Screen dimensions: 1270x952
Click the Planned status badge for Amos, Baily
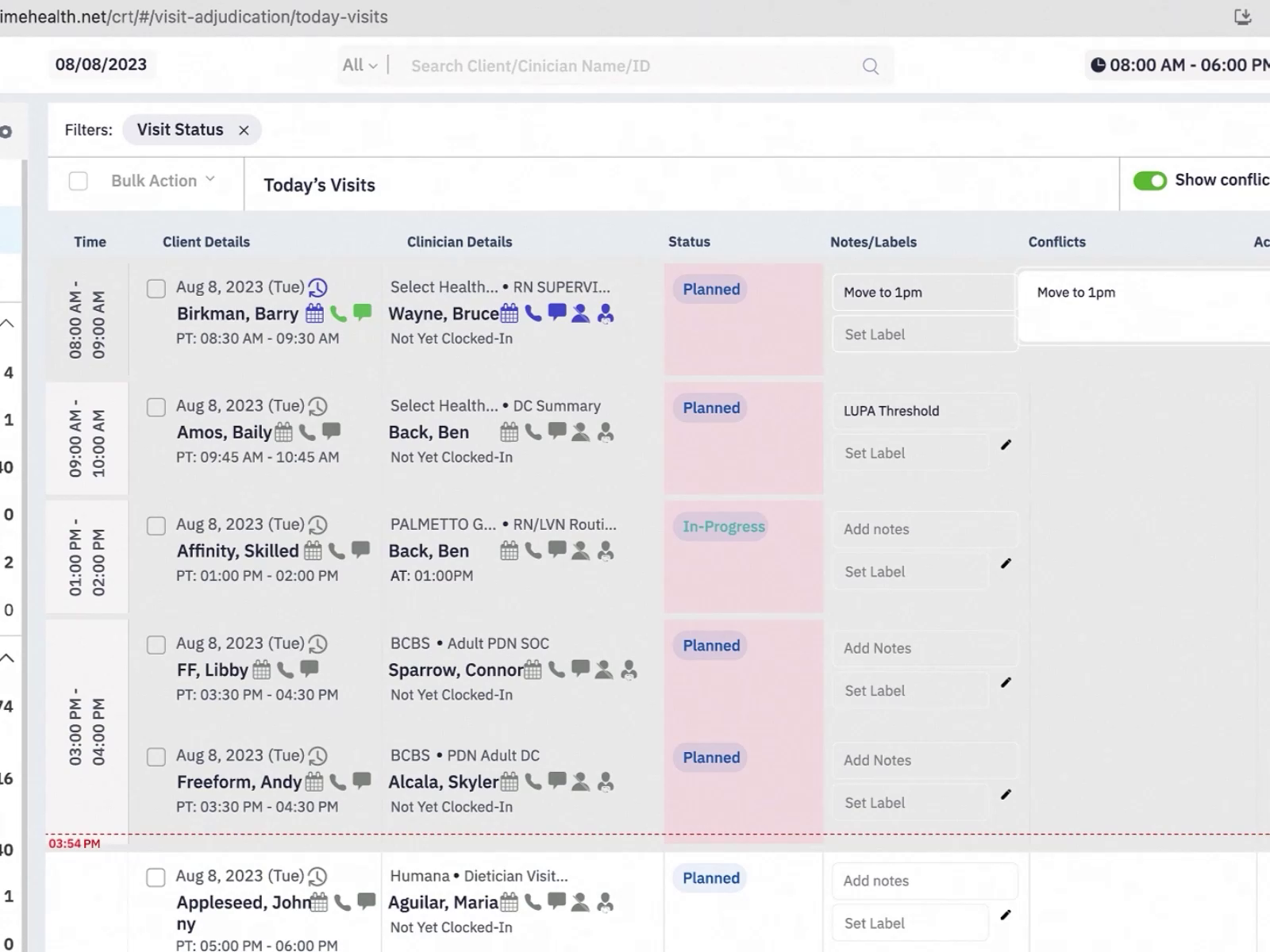point(711,408)
